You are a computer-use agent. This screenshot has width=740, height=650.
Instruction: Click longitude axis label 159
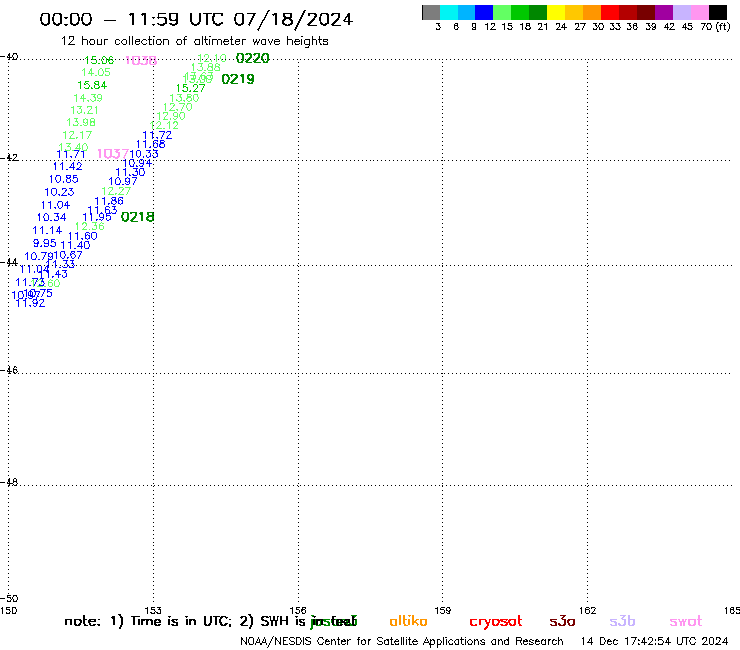[x=443, y=610]
